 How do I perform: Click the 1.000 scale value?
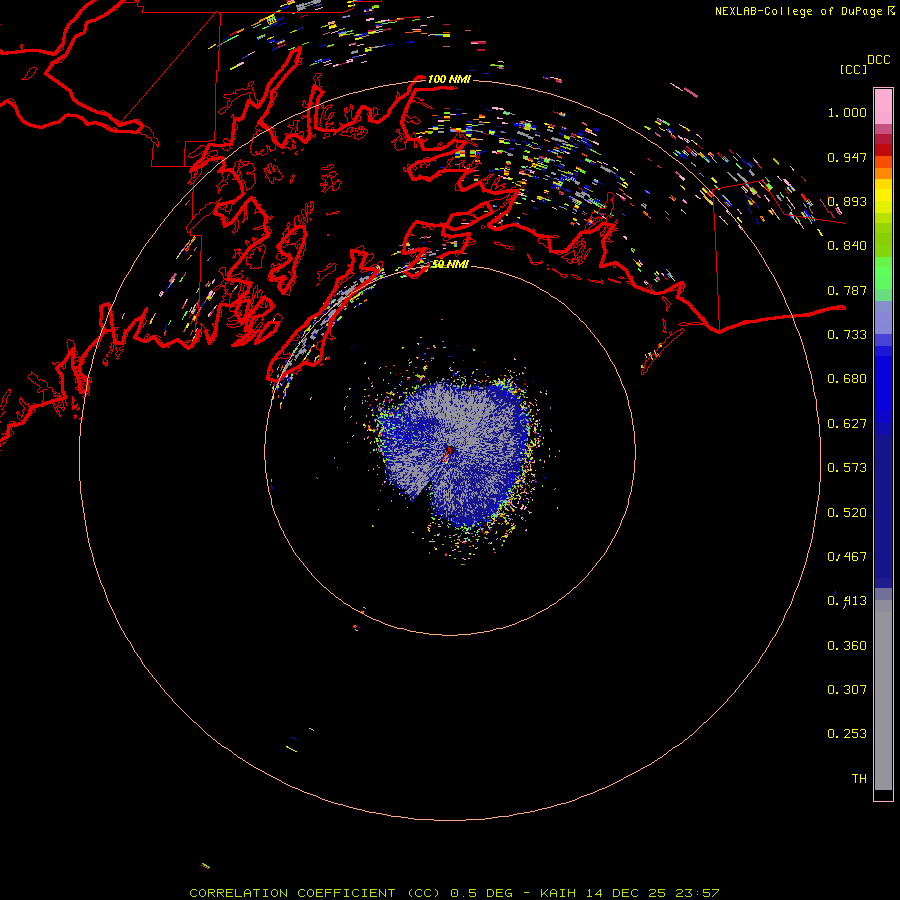click(x=847, y=112)
